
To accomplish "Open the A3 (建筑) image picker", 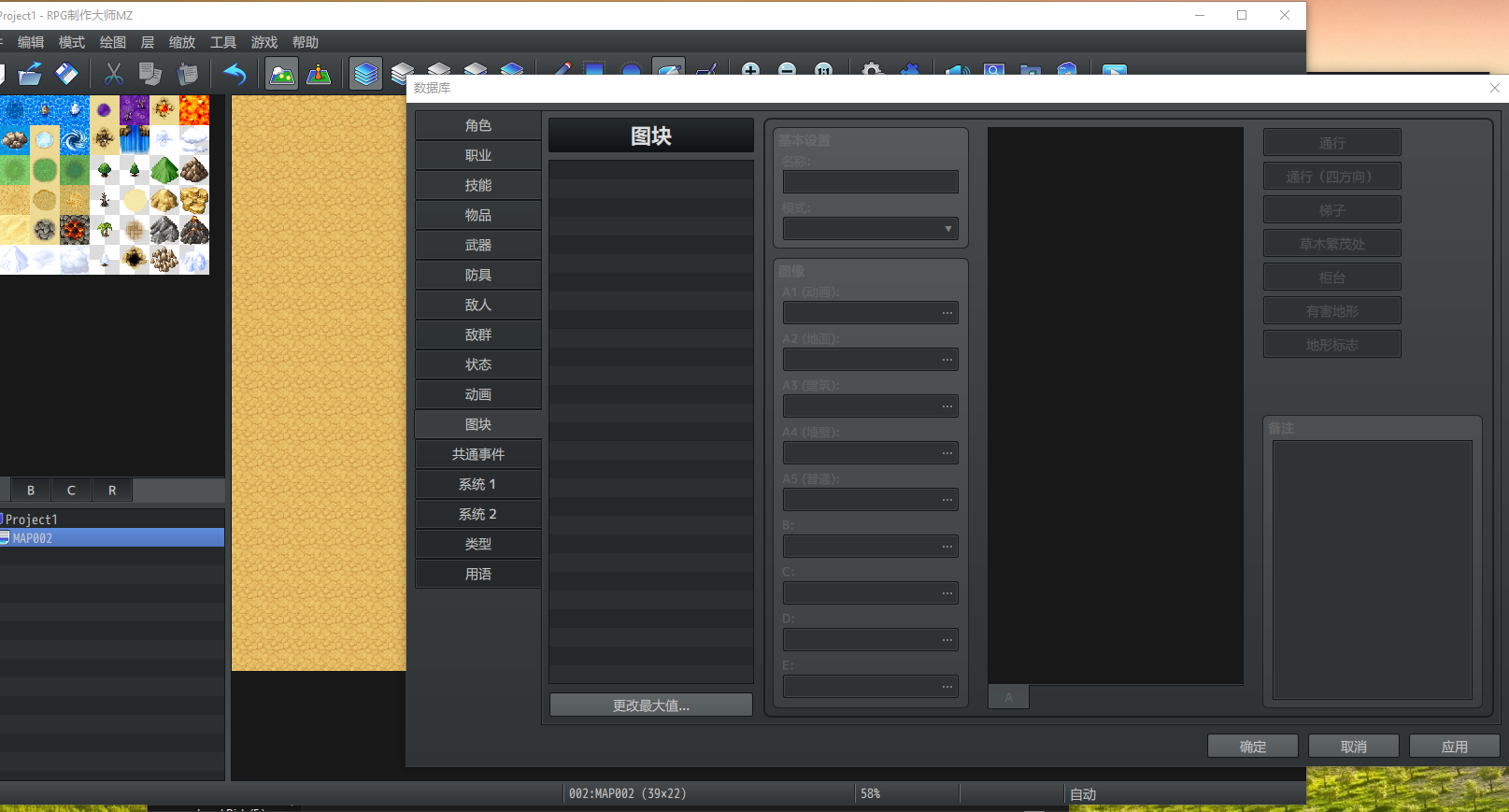I will tap(947, 406).
